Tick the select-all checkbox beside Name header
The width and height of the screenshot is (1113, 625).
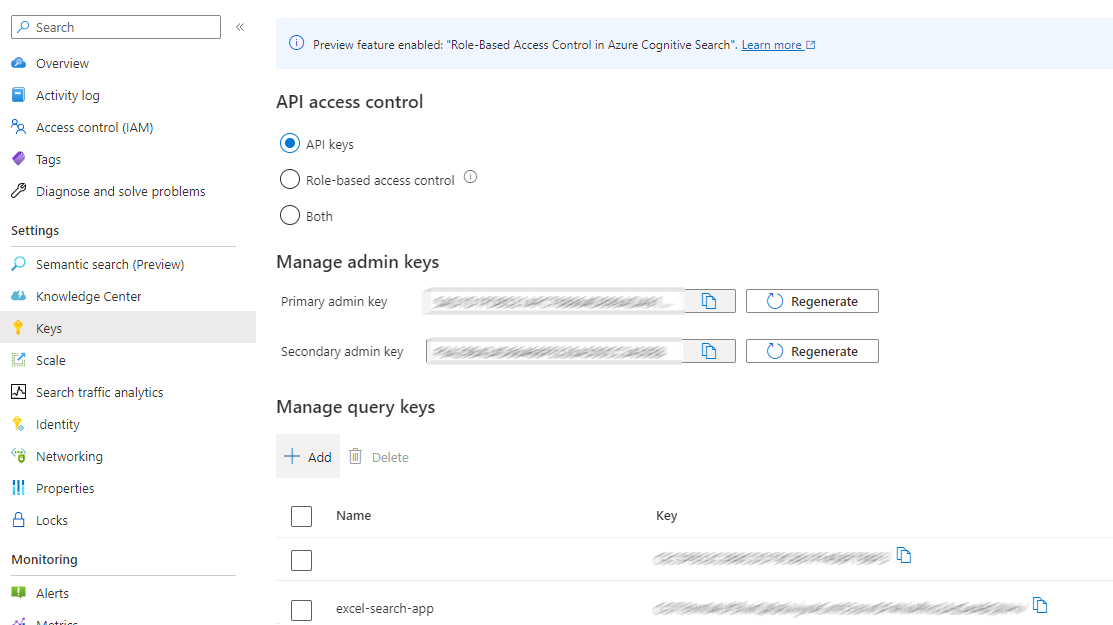(x=302, y=516)
